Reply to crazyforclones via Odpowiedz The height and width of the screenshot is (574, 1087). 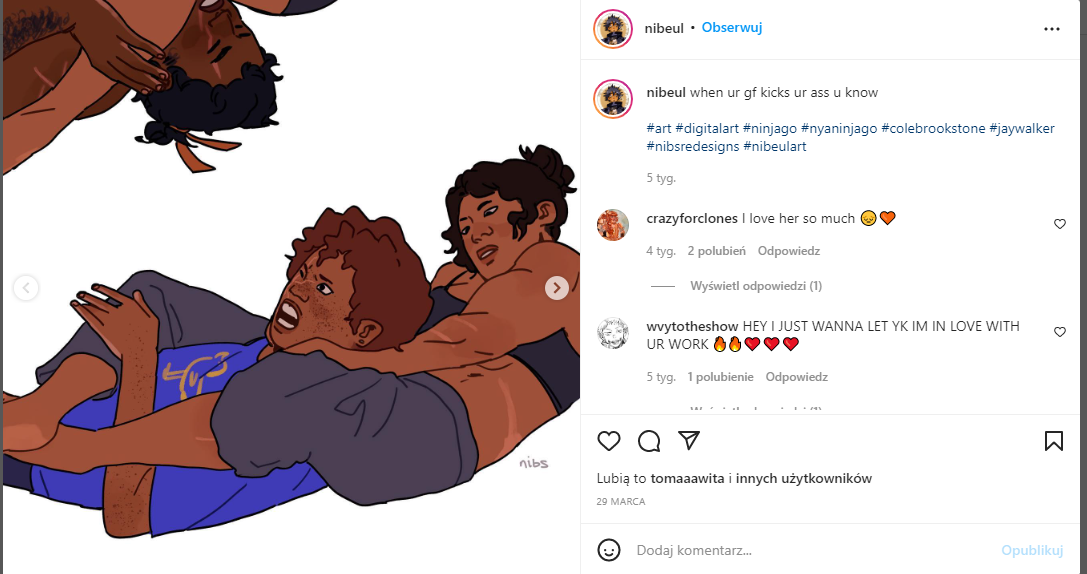pyautogui.click(x=789, y=251)
